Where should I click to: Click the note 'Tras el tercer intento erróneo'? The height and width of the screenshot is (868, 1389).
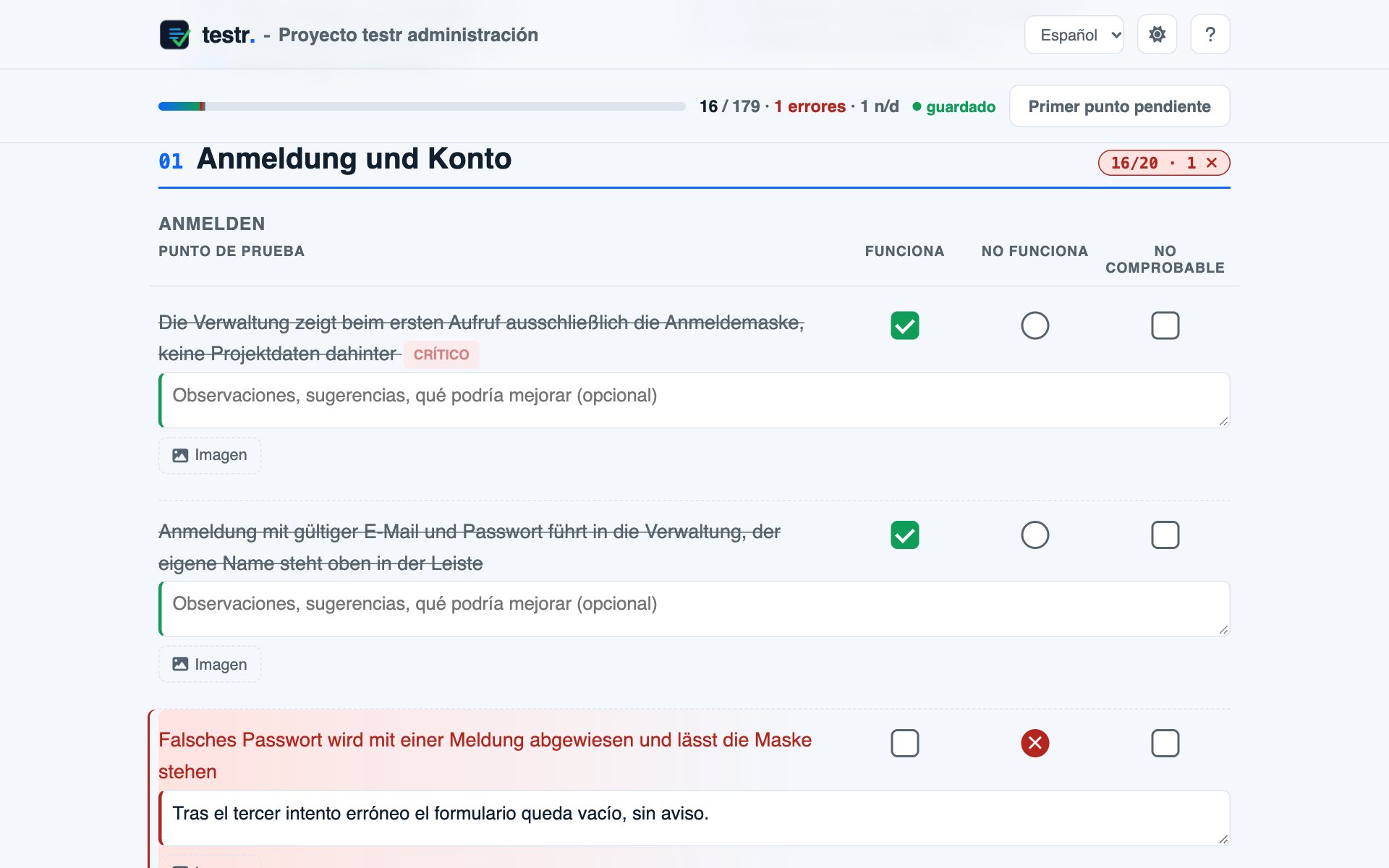click(694, 818)
